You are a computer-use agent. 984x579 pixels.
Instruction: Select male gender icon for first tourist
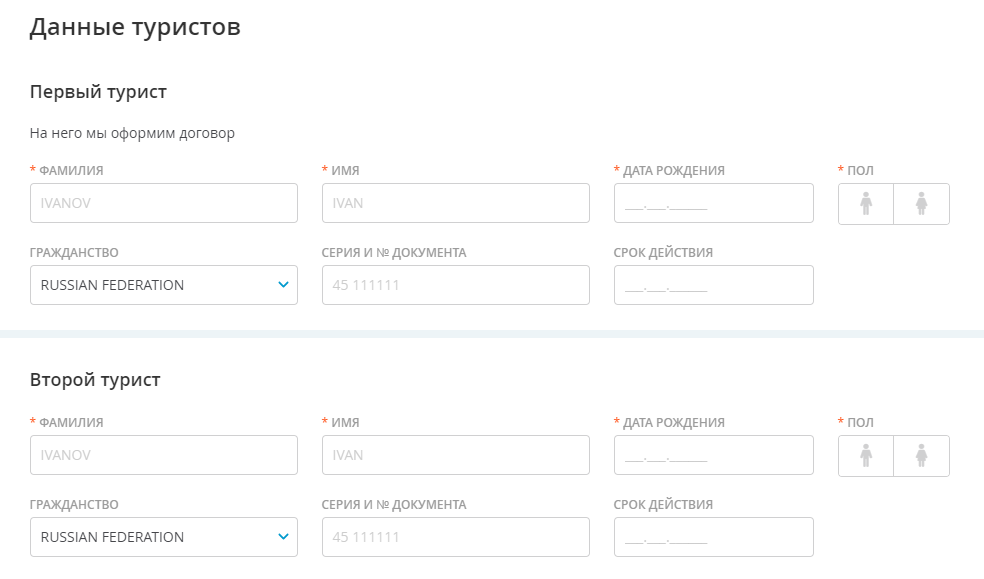pos(866,204)
